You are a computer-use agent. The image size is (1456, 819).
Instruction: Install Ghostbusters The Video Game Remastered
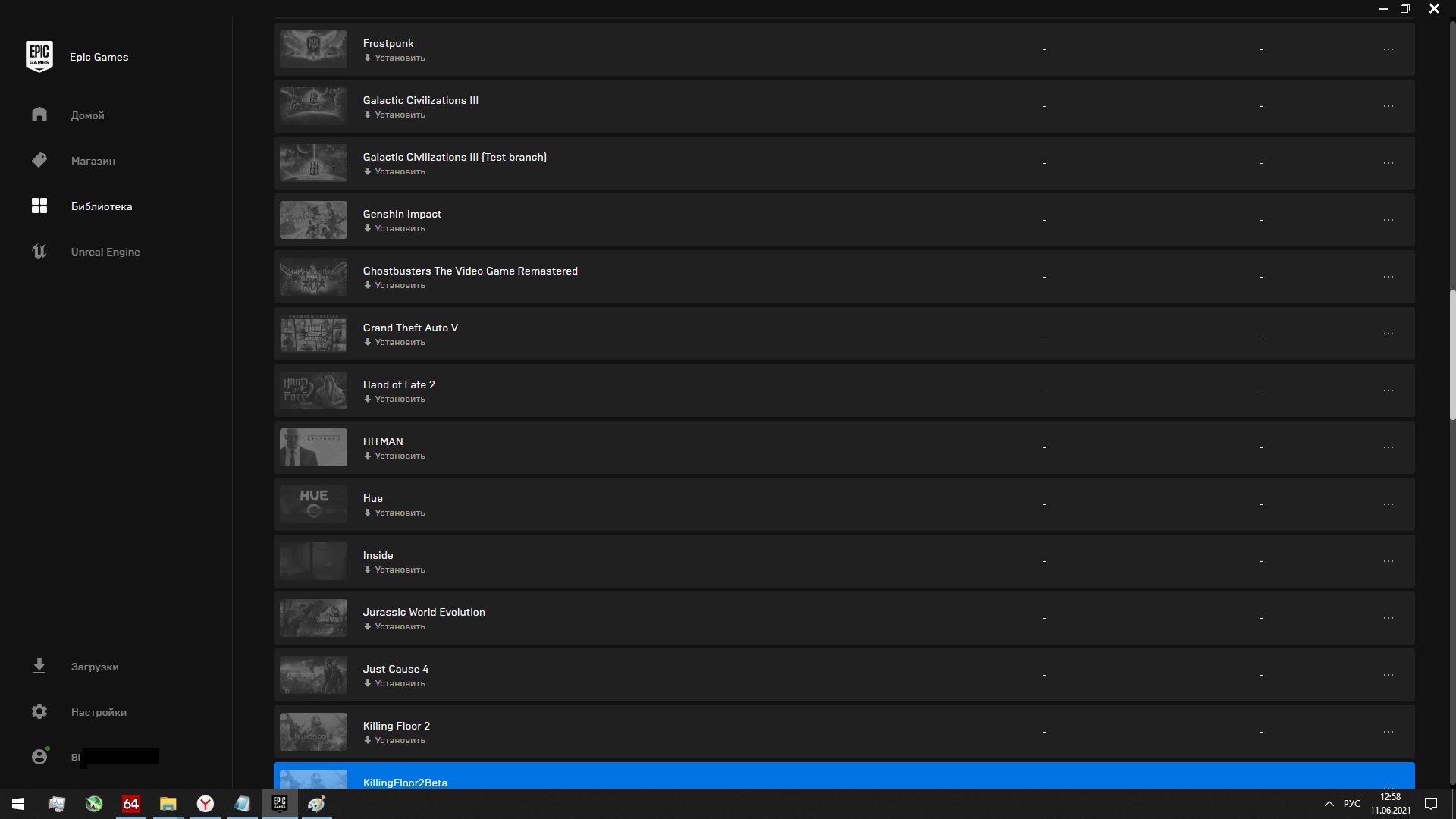394,285
